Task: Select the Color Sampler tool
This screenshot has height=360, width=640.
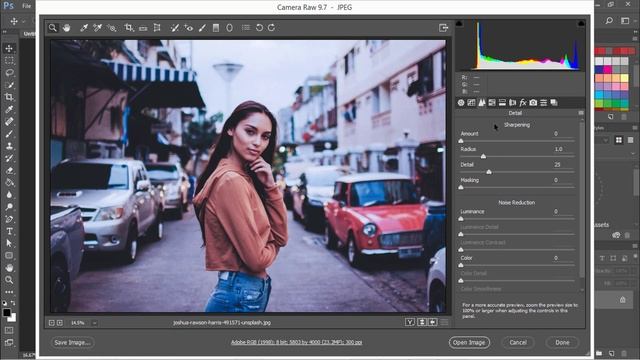Action: [98, 28]
